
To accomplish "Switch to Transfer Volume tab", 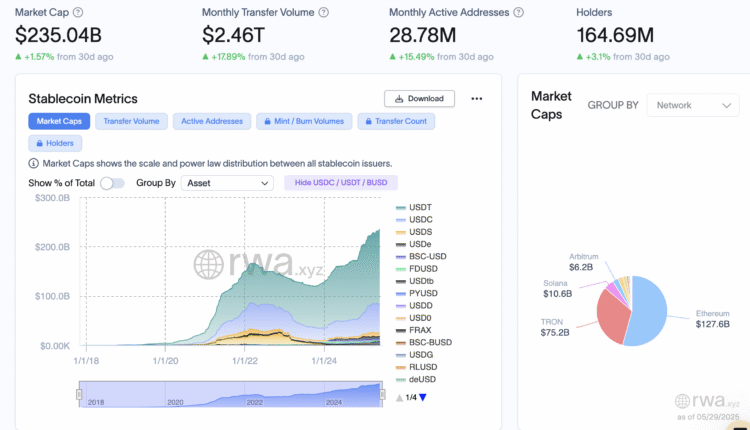I will point(132,121).
